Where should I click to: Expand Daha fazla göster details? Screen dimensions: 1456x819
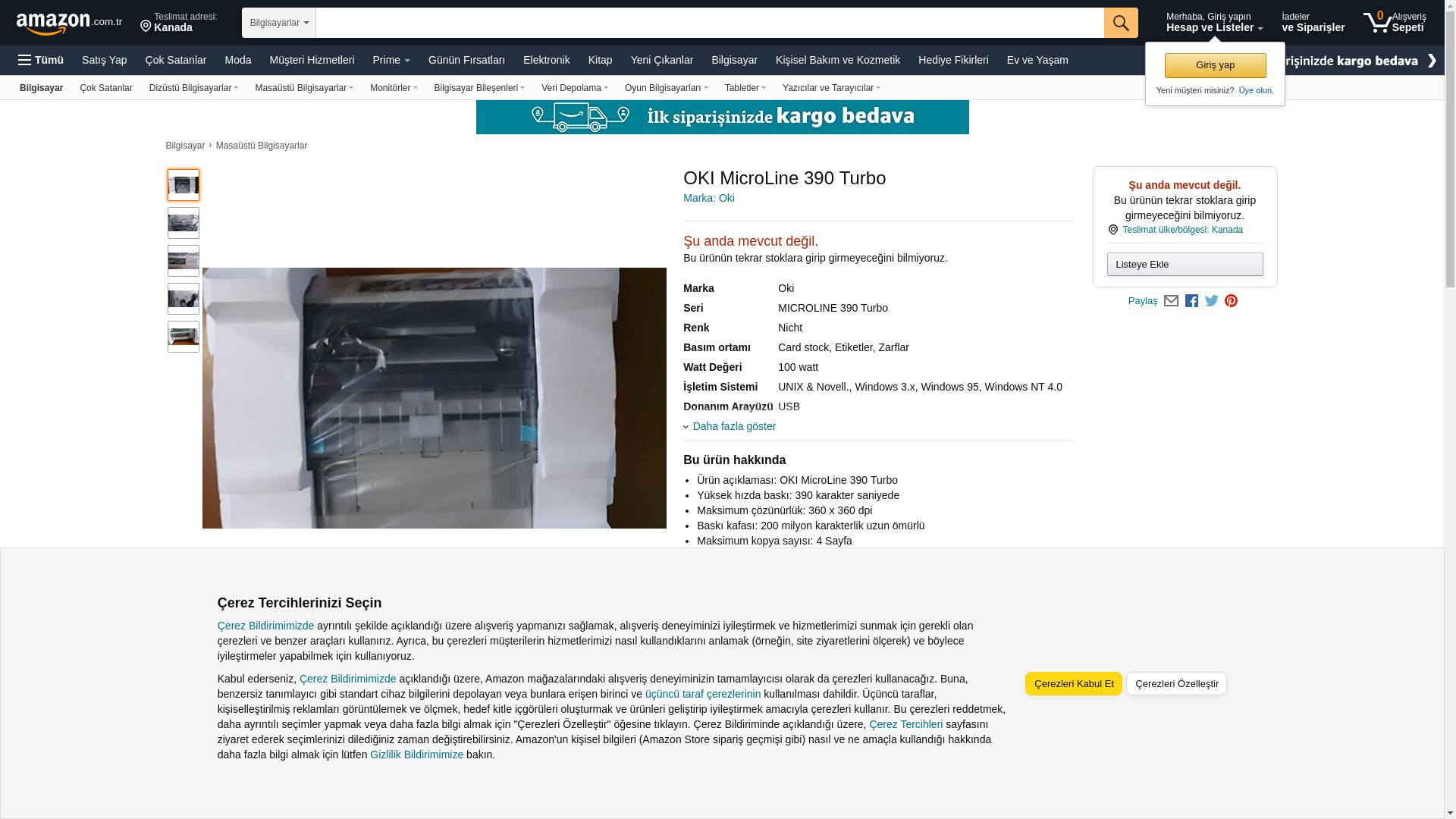[733, 426]
